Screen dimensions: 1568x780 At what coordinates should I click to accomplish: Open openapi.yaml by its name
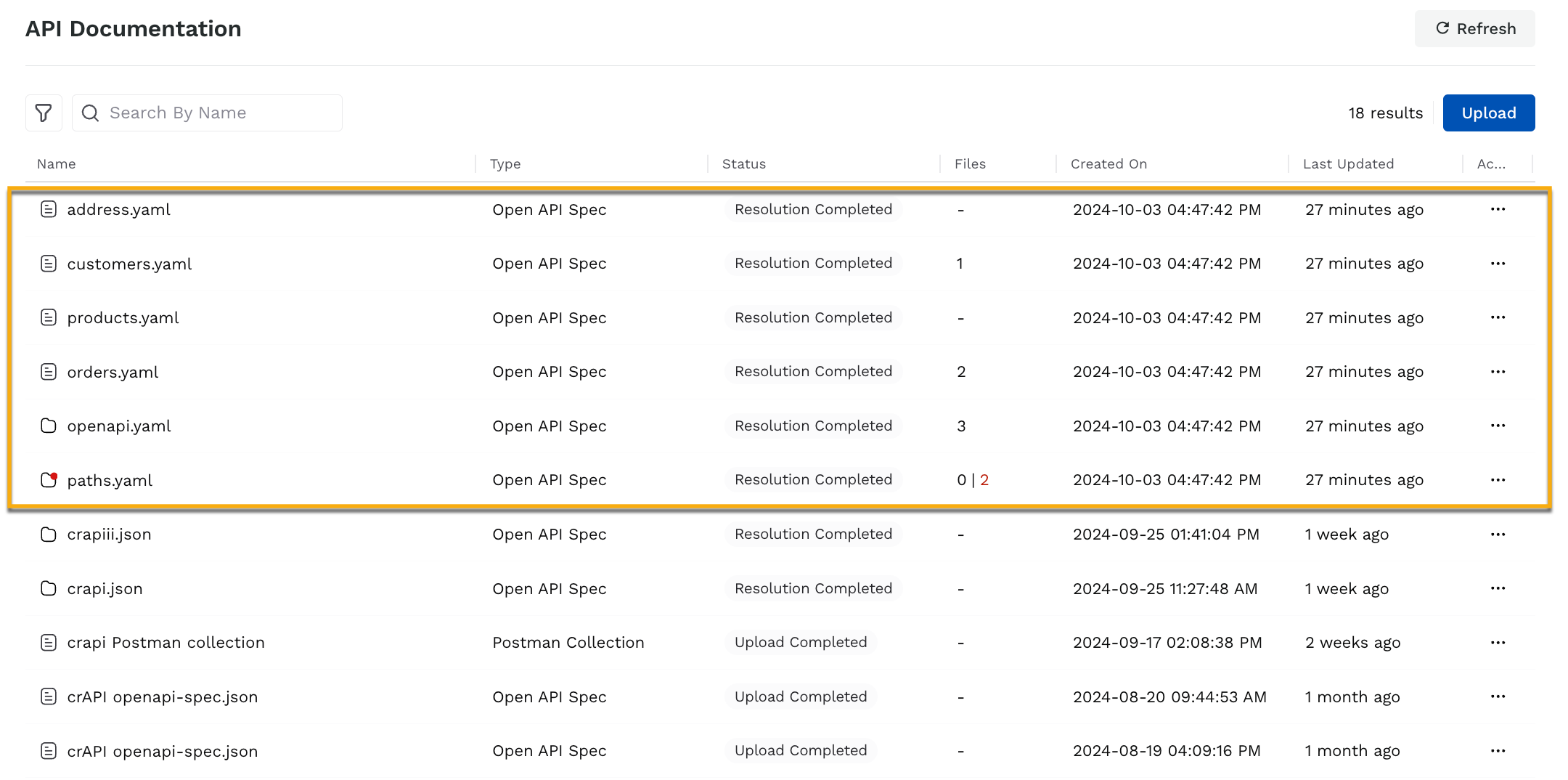coord(119,426)
